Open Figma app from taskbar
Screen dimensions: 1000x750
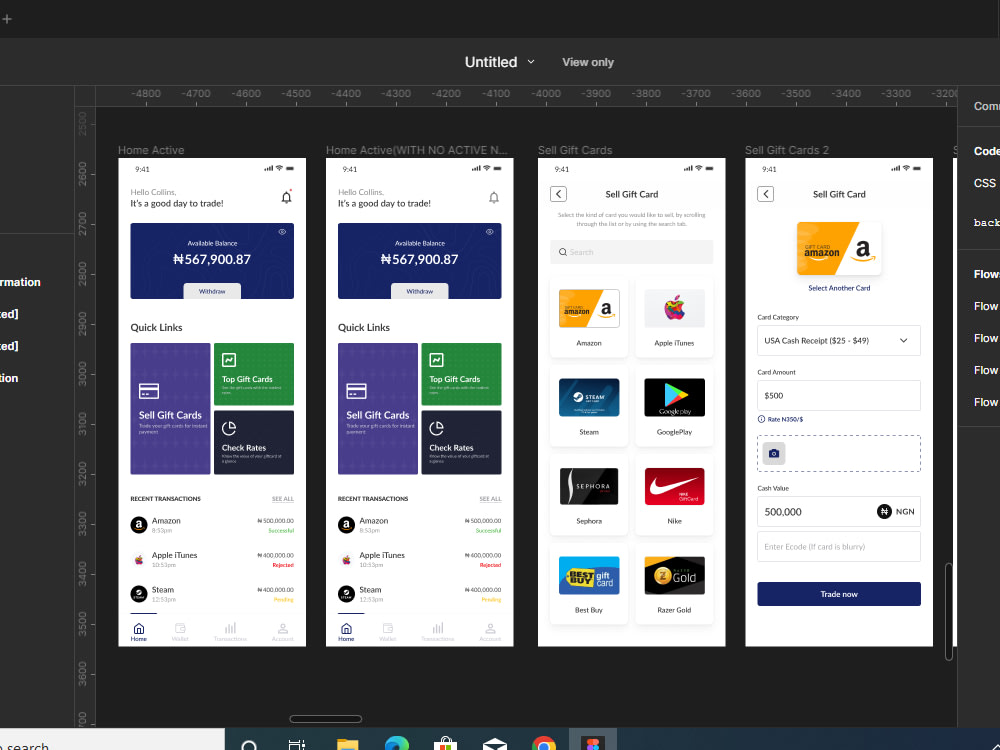[592, 742]
